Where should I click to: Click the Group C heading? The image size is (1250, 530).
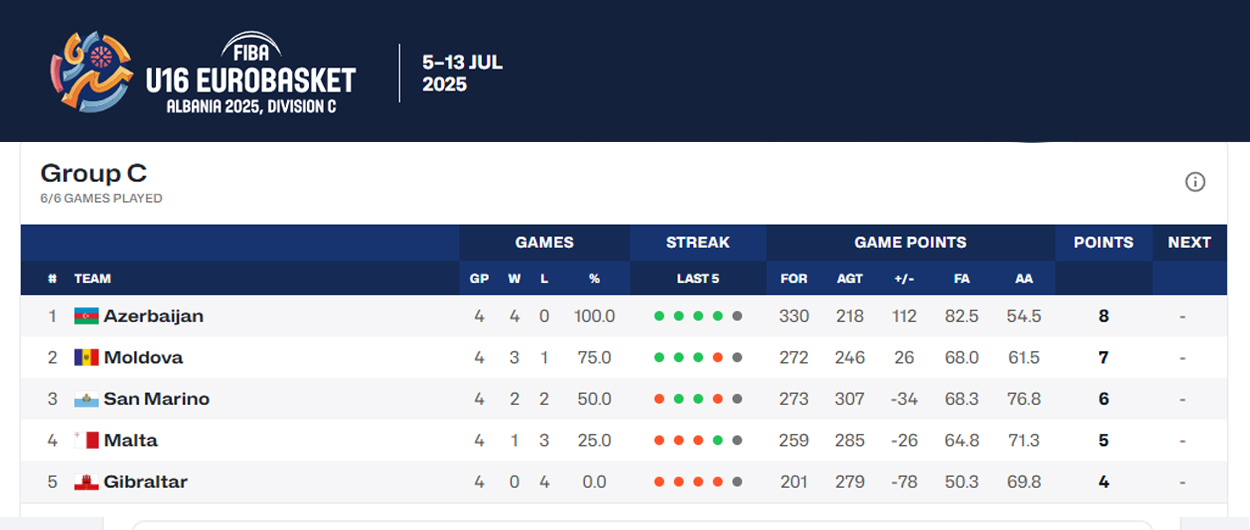click(94, 173)
